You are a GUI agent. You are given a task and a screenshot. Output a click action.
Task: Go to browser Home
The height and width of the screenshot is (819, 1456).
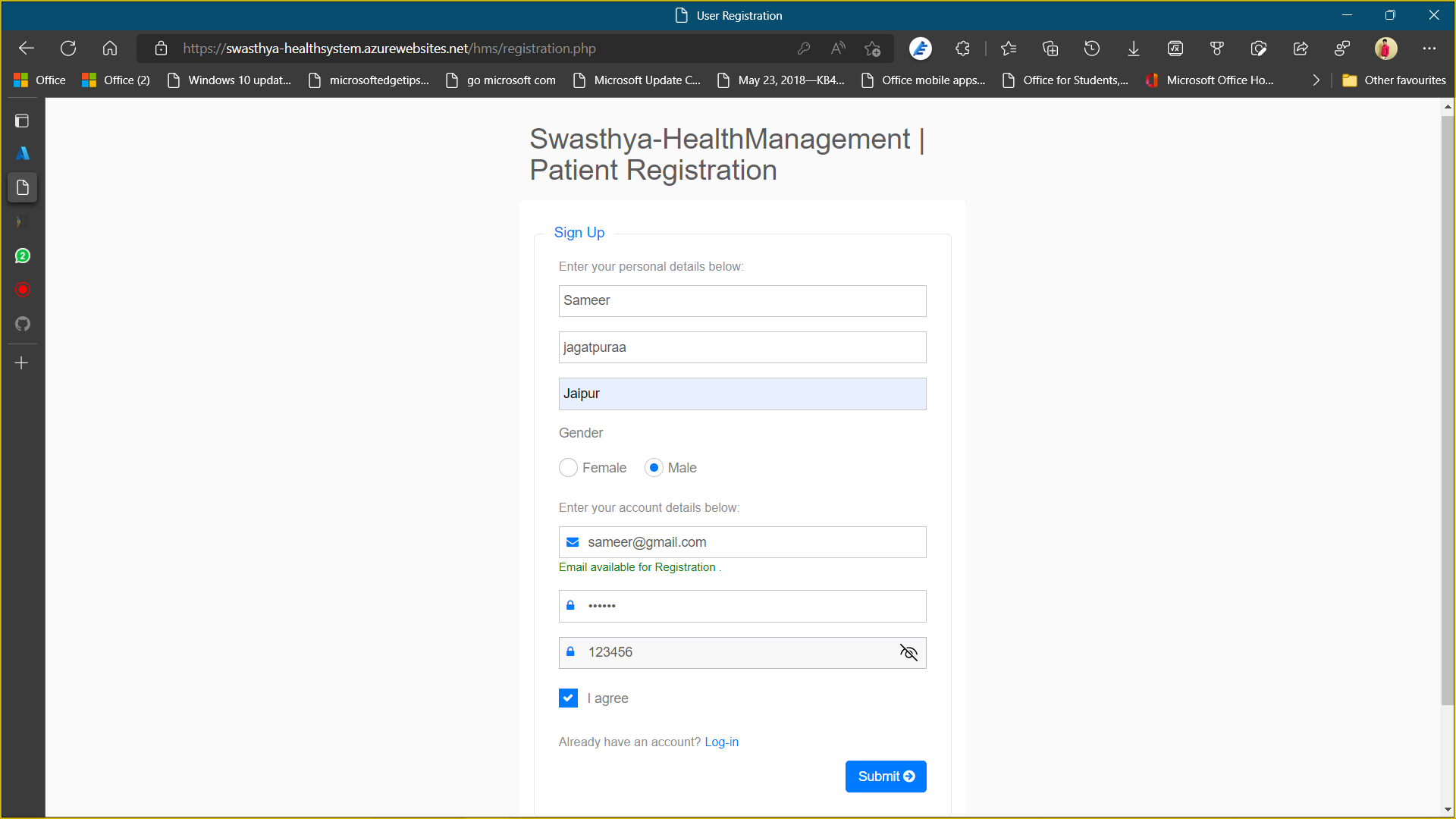(x=110, y=49)
